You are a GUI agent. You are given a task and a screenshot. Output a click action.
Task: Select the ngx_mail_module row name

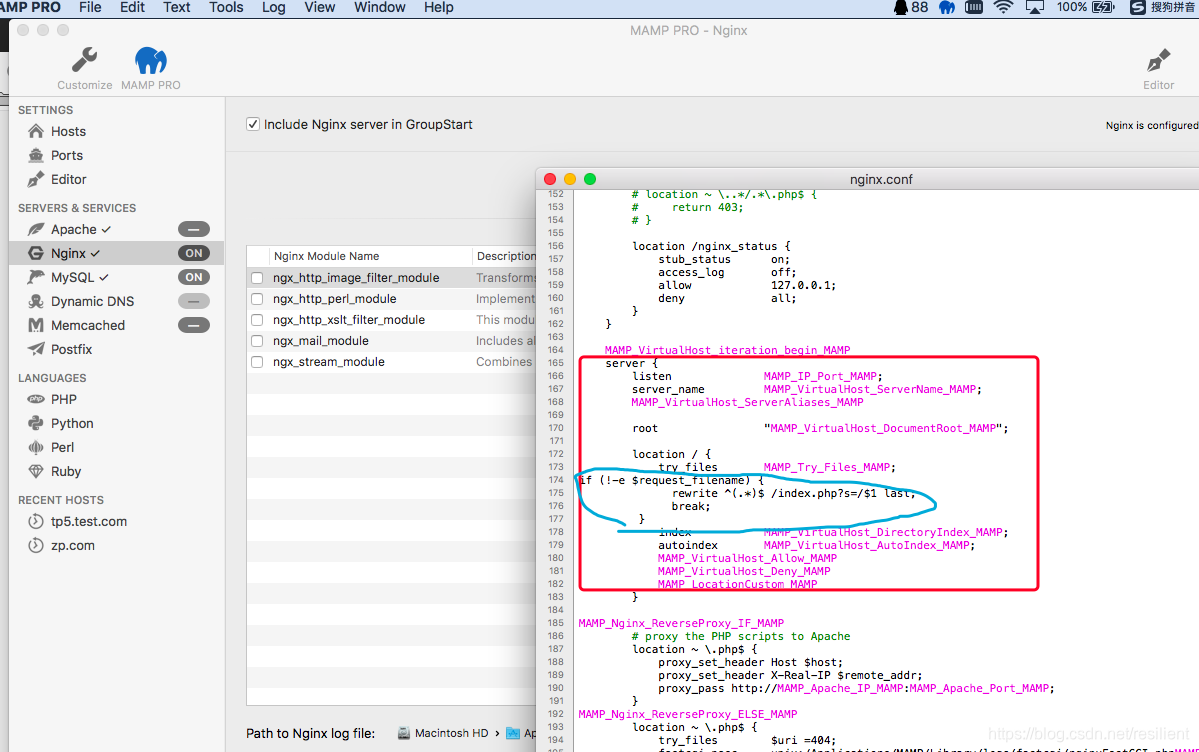(320, 341)
